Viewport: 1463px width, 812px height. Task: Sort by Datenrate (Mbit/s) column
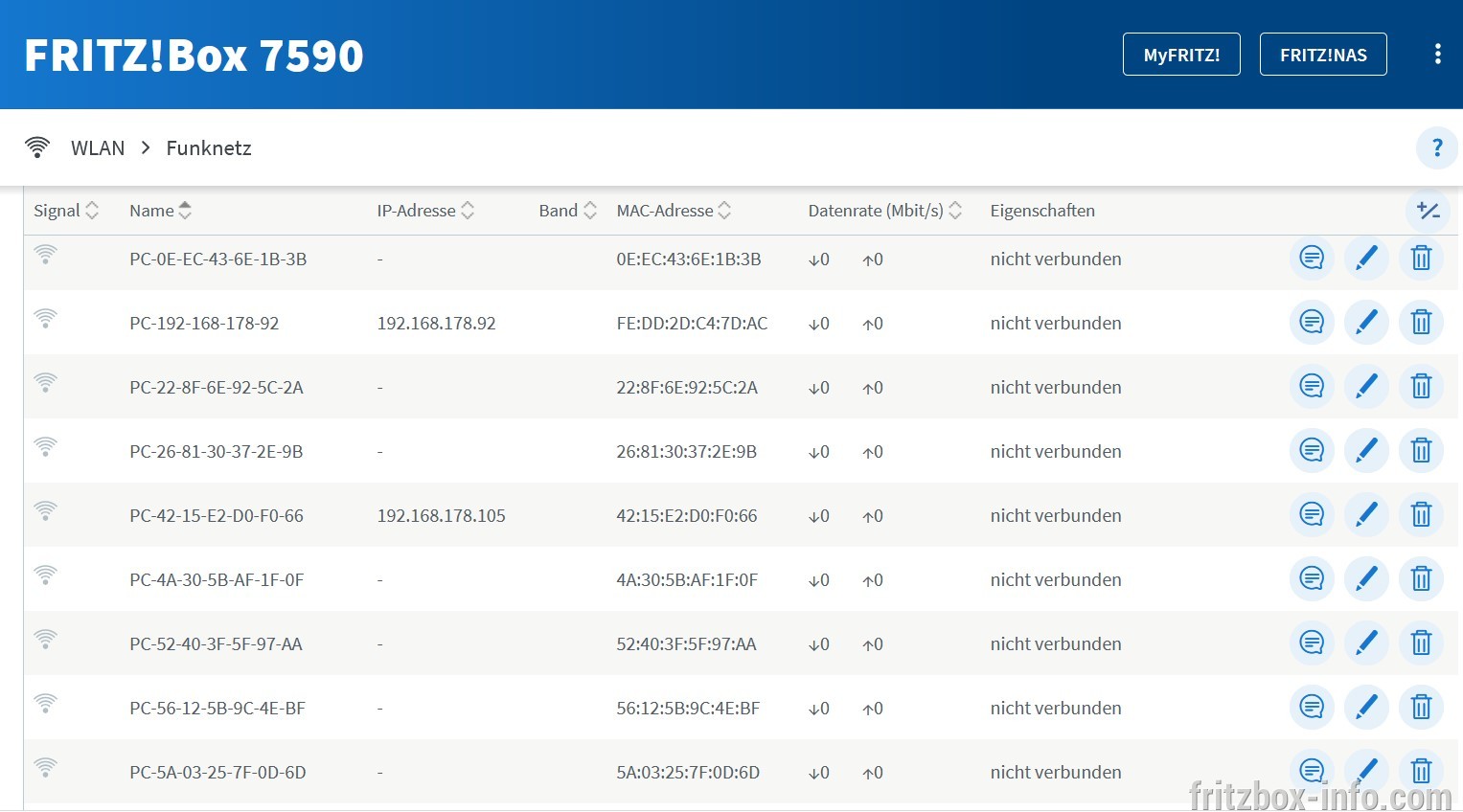[x=884, y=211]
